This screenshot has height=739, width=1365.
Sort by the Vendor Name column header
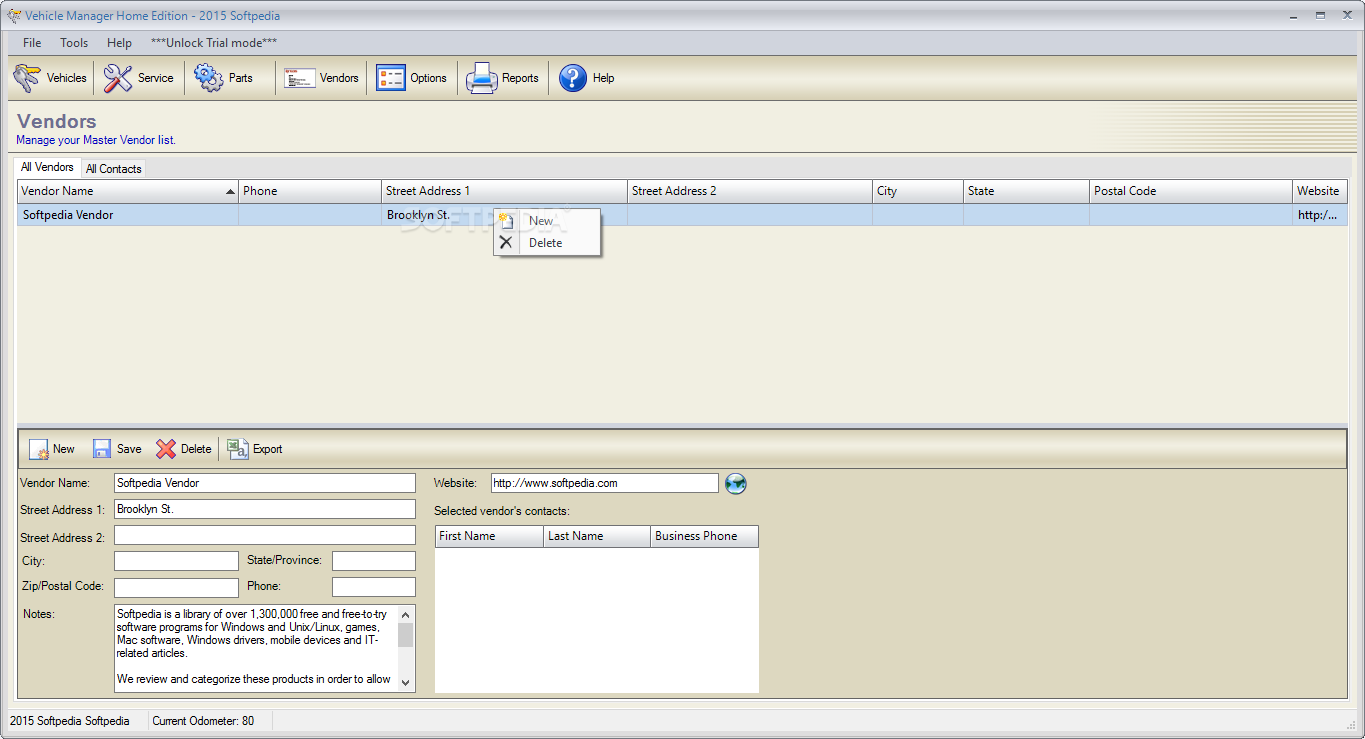pos(128,191)
